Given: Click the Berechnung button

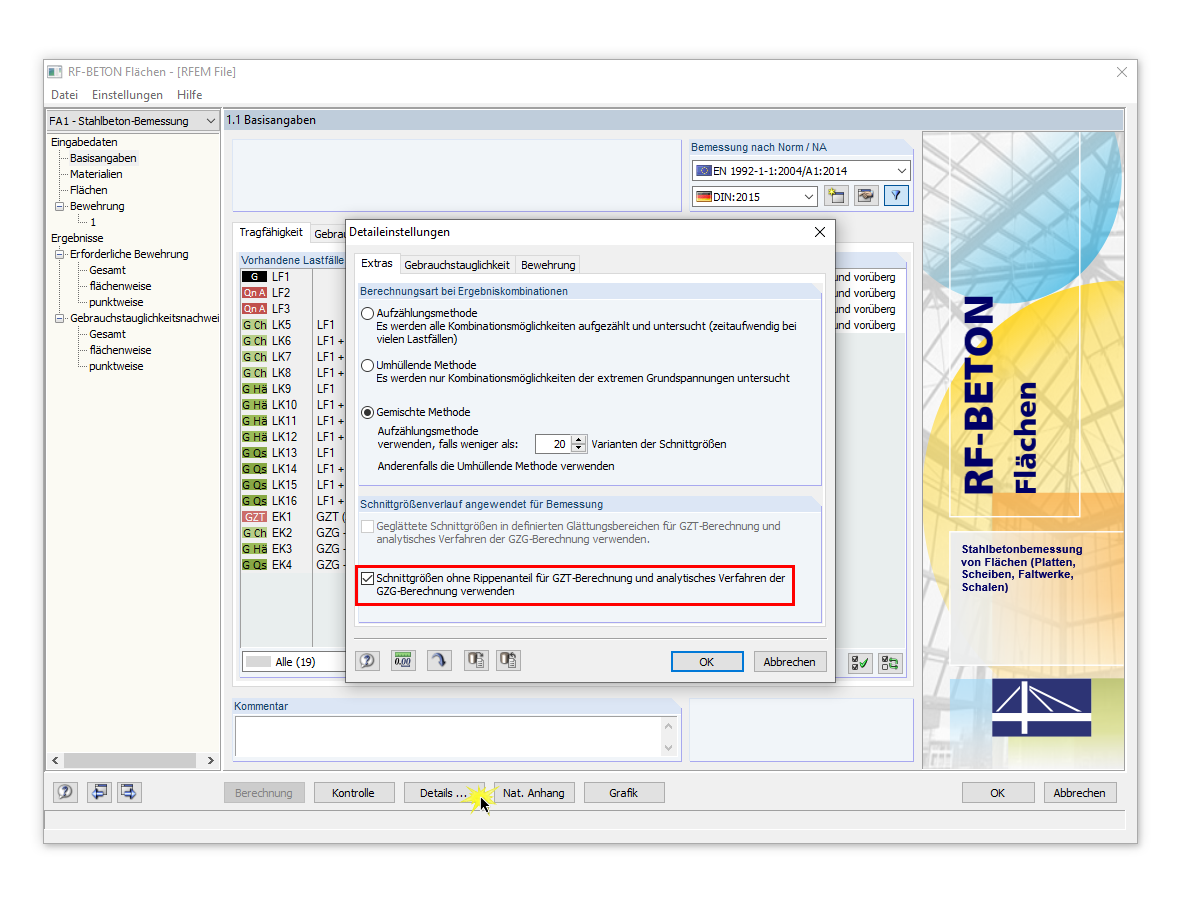Looking at the screenshot, I should click(x=264, y=793).
